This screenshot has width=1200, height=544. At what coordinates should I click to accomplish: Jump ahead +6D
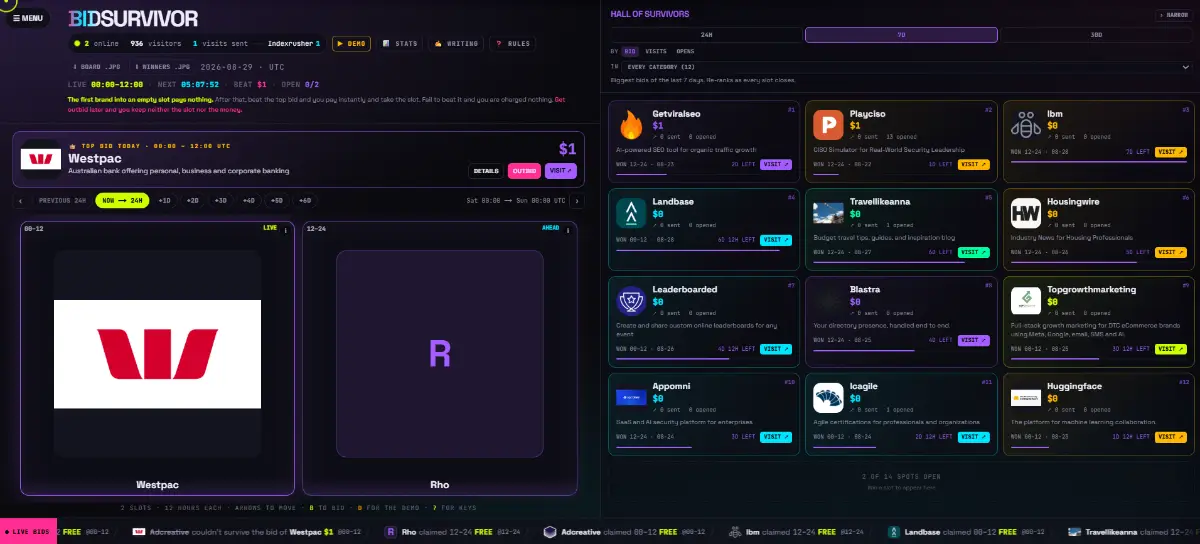pos(305,200)
